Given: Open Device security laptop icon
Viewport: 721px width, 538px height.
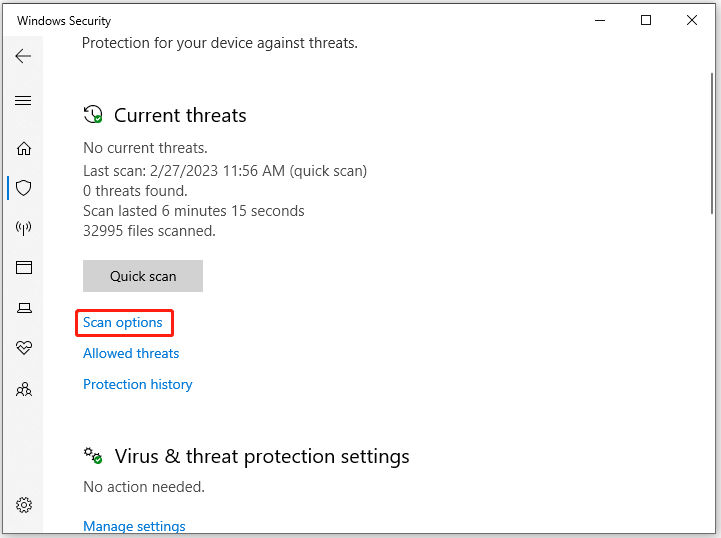Looking at the screenshot, I should tap(24, 308).
